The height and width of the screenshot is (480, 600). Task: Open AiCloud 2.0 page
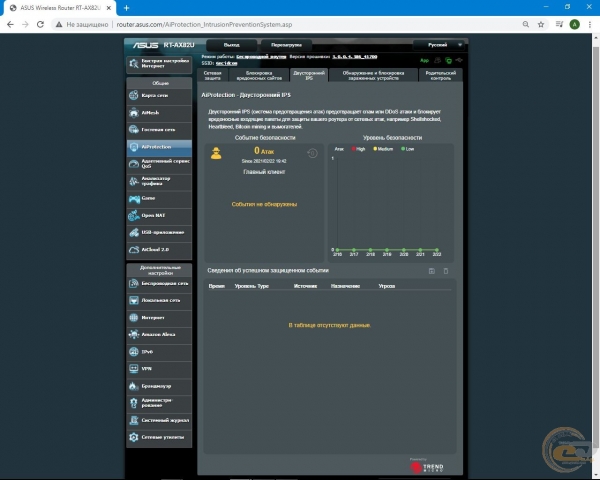(159, 250)
